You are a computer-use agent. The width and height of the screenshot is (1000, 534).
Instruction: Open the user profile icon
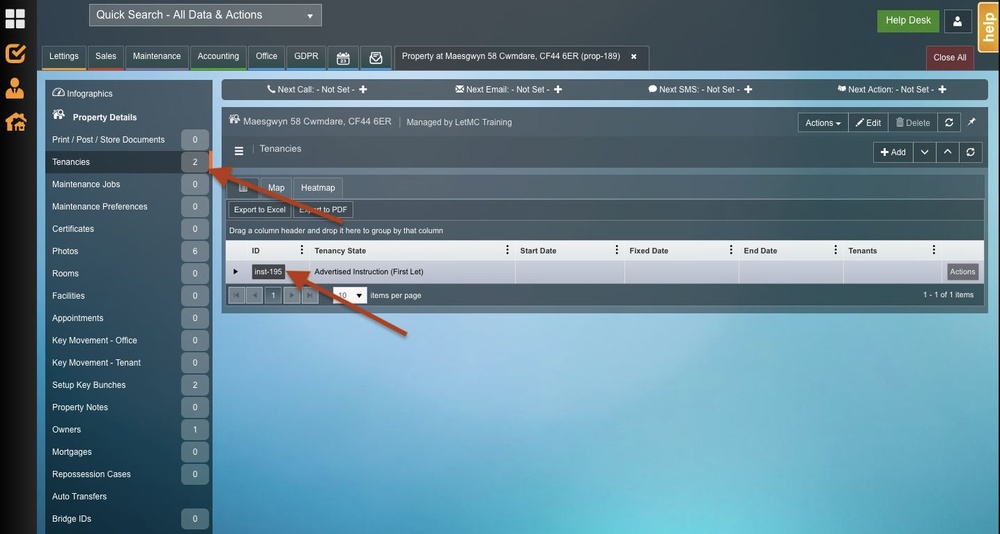(957, 21)
